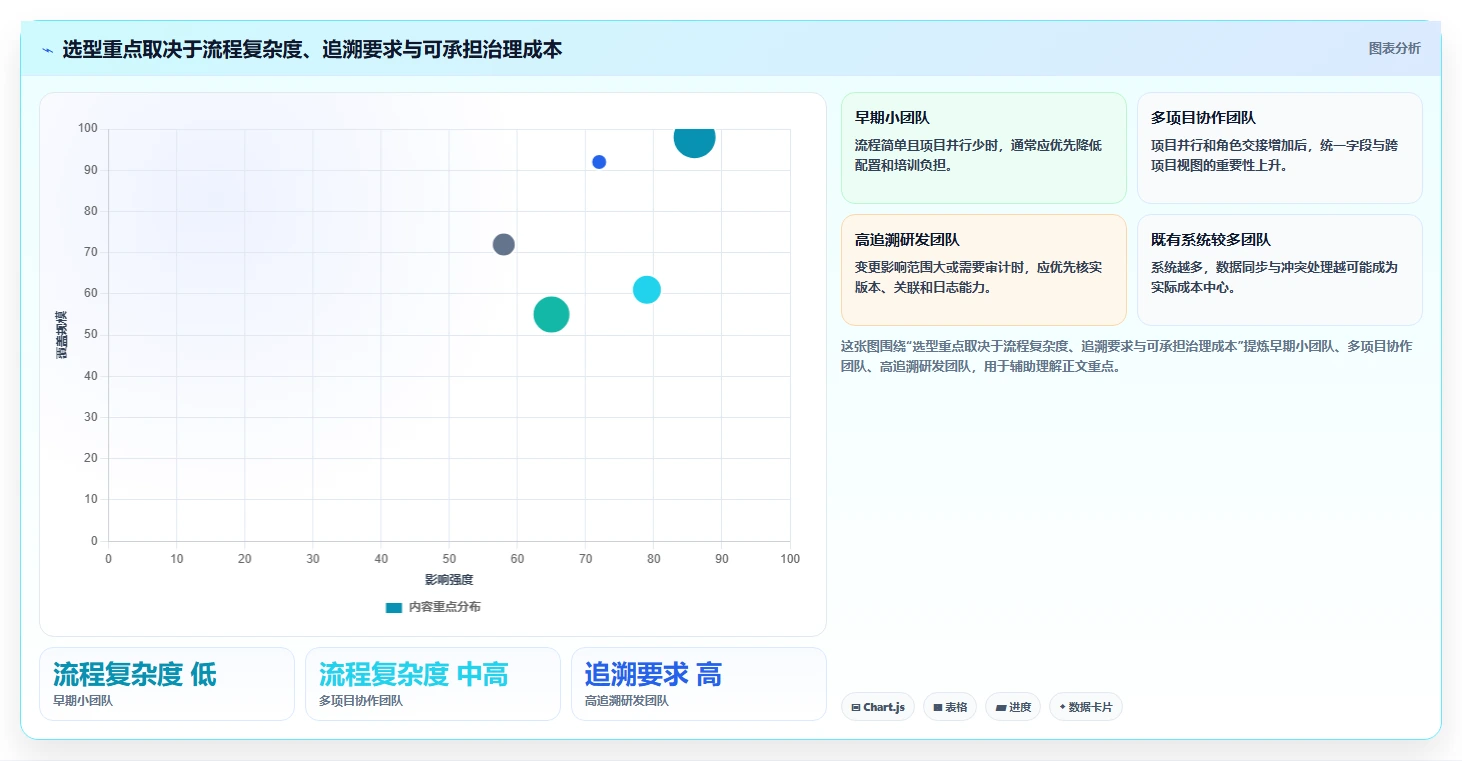Click the 追溯要求 高 stat card
1462x761 pixels.
tap(699, 684)
